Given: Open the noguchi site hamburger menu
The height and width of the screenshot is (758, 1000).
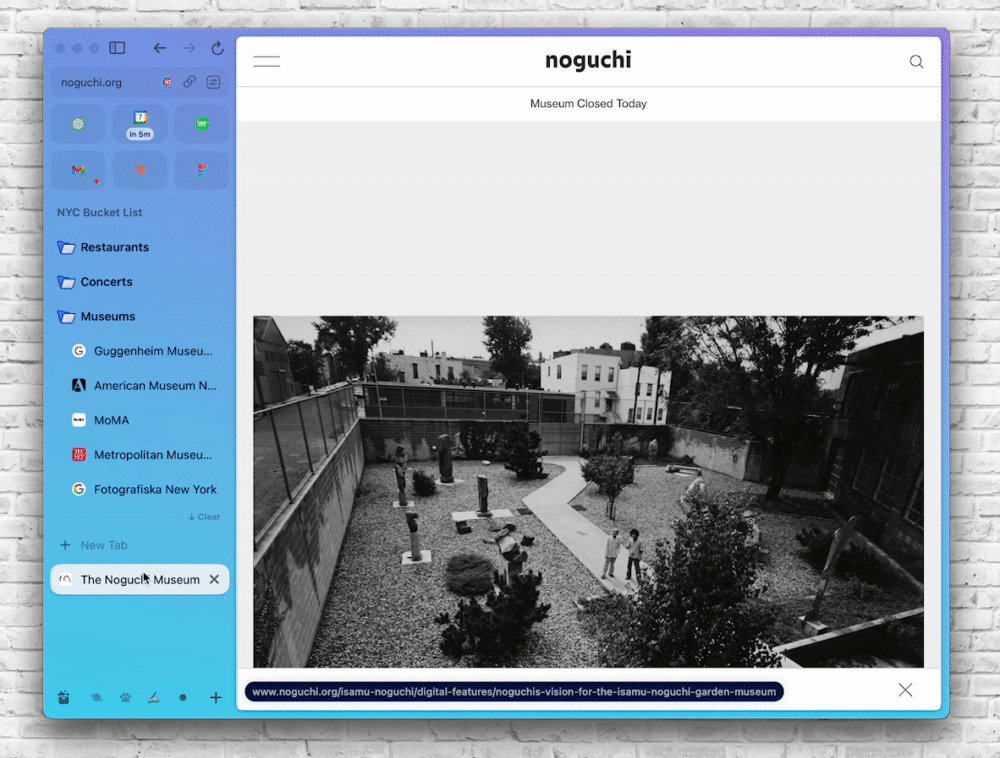Looking at the screenshot, I should point(267,61).
